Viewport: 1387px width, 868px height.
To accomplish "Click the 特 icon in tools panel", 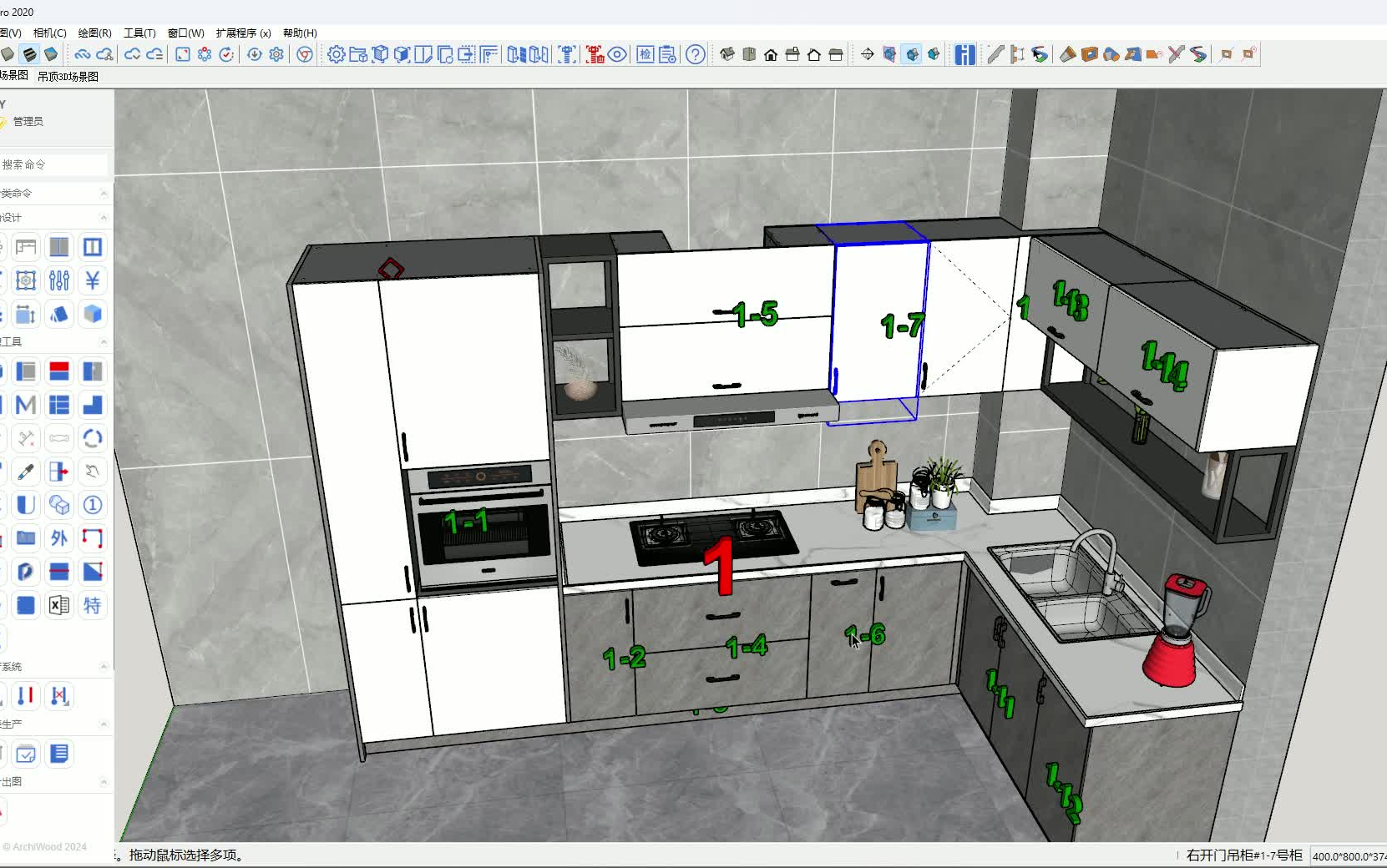I will click(x=93, y=605).
